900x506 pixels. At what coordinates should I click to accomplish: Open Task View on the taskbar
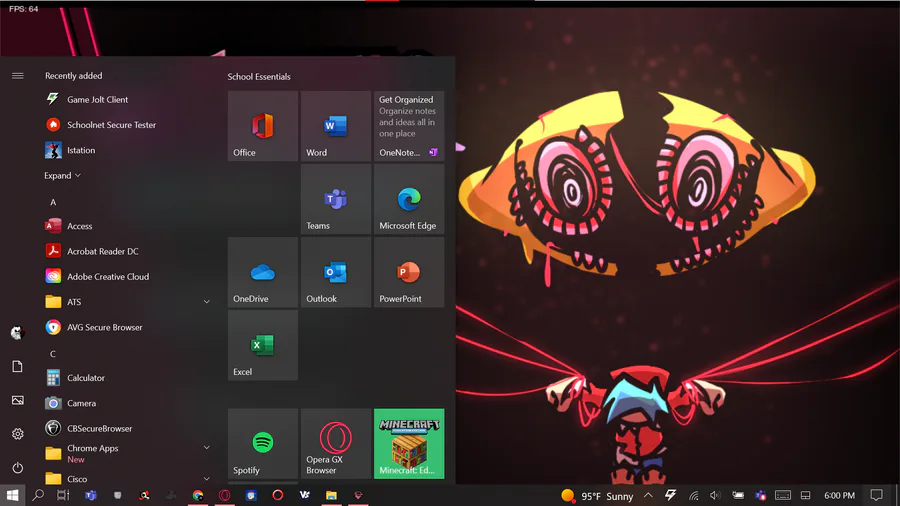pyautogui.click(x=63, y=495)
